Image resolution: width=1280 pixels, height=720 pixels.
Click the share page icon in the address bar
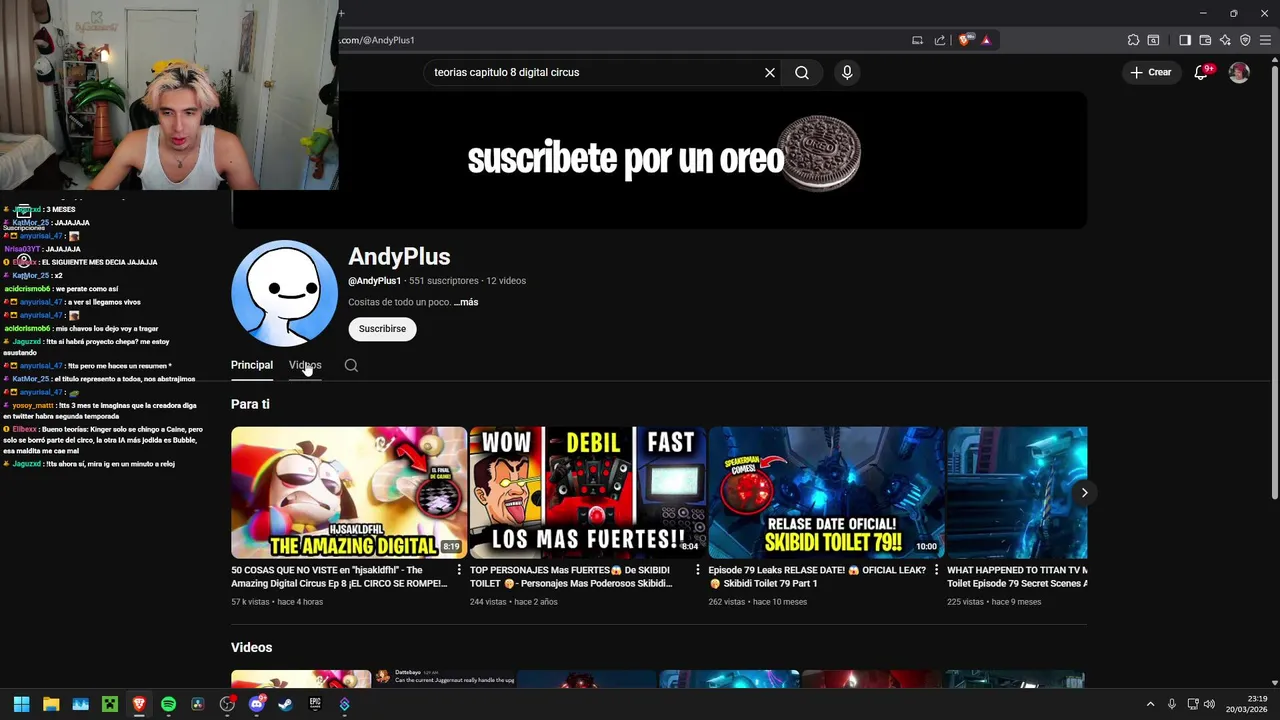(940, 40)
